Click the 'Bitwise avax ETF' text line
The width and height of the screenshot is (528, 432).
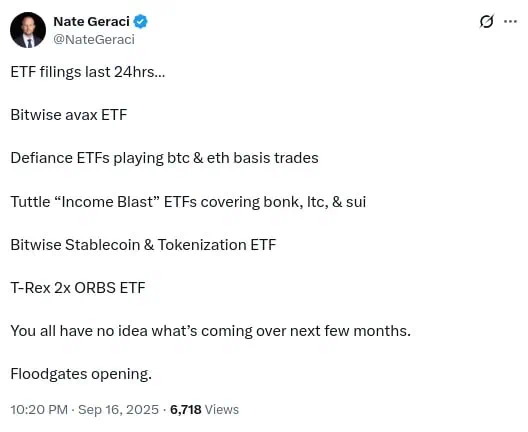69,115
